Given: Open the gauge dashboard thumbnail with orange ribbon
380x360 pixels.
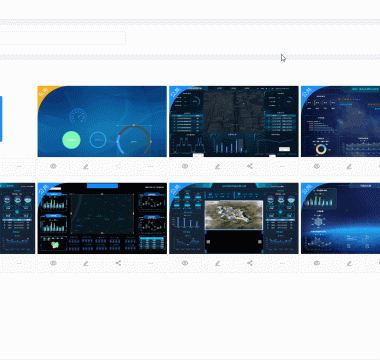Looking at the screenshot, I should (x=102, y=121).
